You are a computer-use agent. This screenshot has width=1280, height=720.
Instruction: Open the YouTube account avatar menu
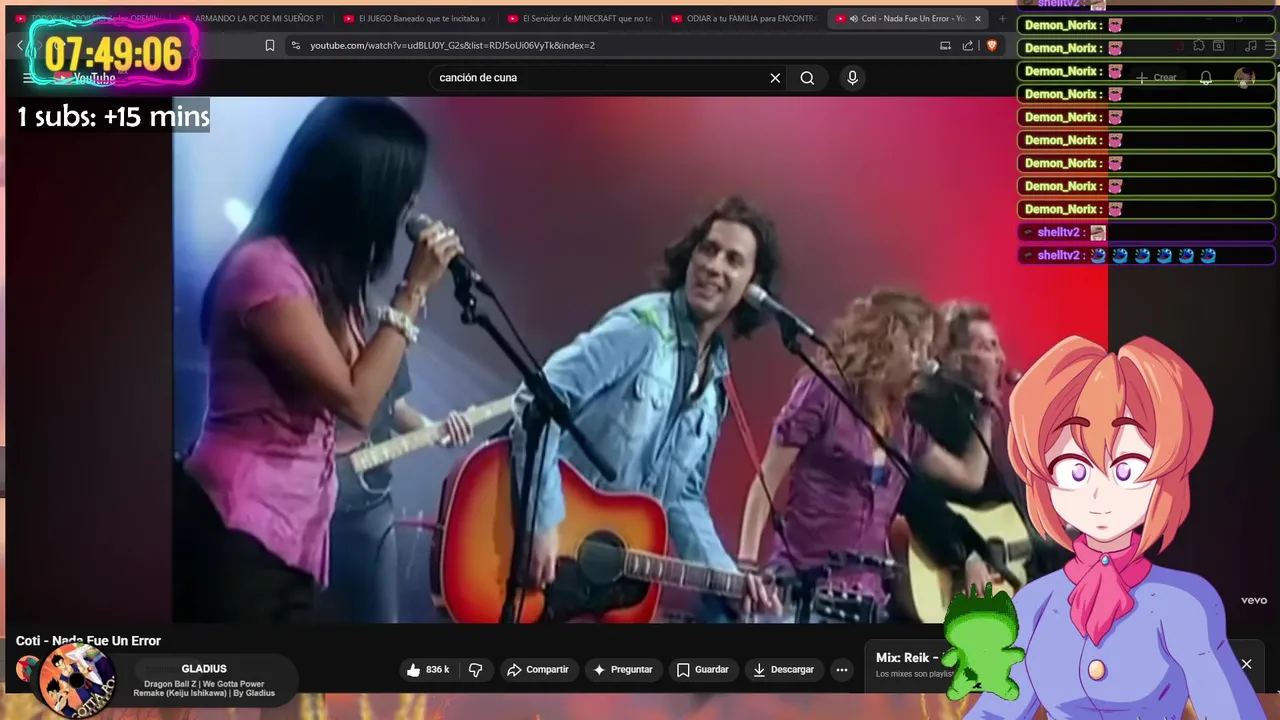[x=1244, y=78]
